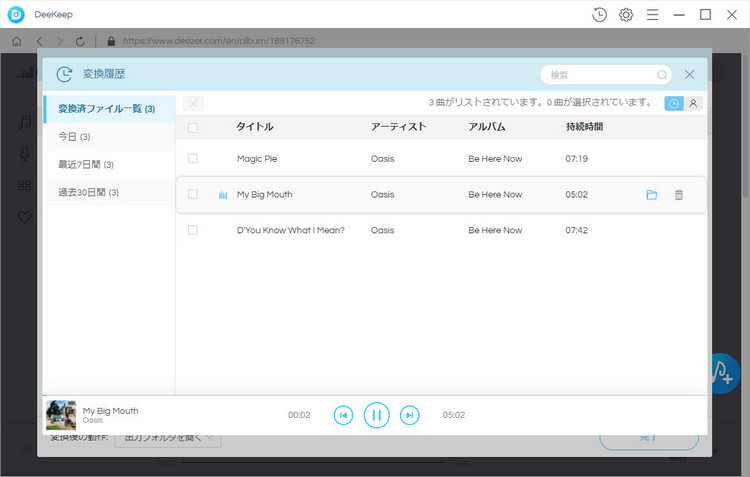
Task: Click the disabled delete X above the list
Action: tap(193, 103)
